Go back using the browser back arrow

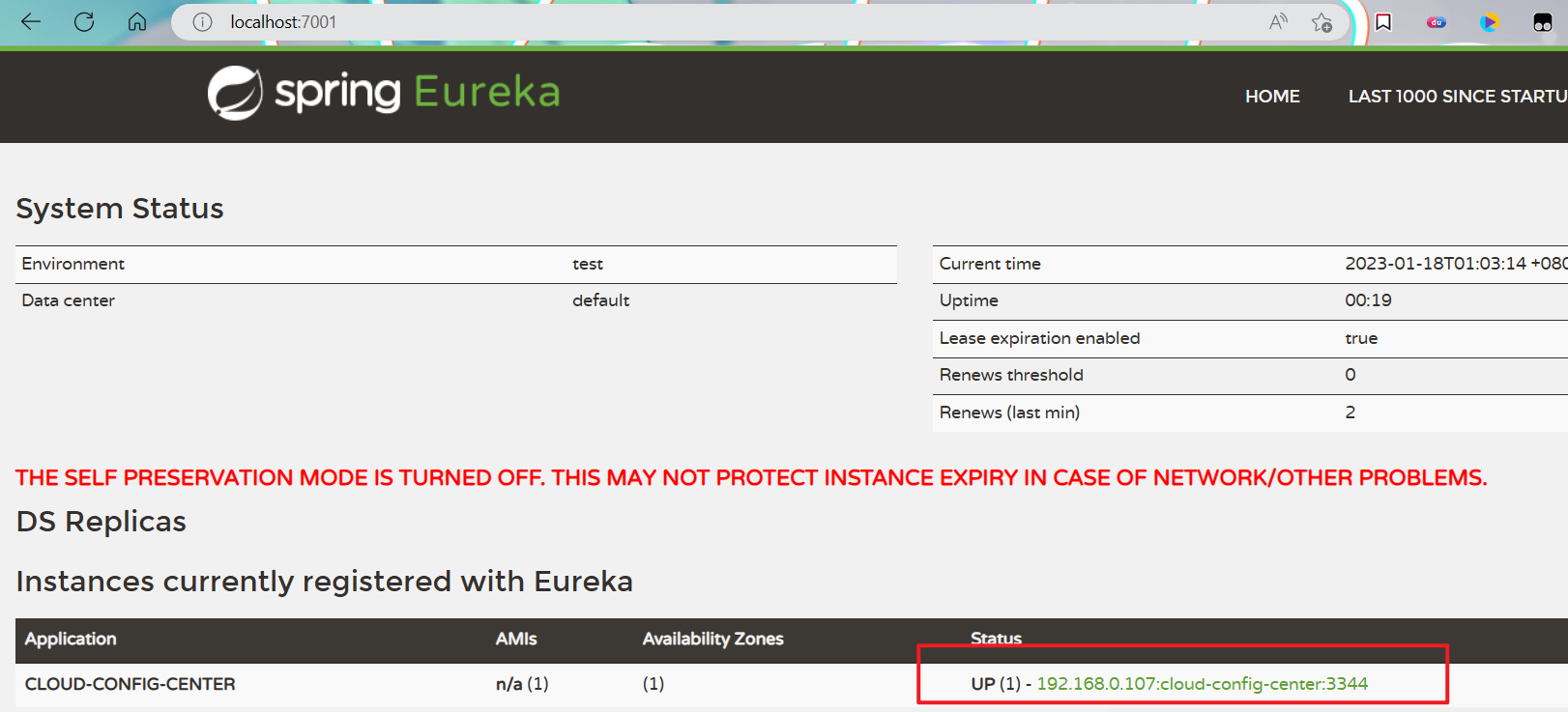click(x=31, y=21)
